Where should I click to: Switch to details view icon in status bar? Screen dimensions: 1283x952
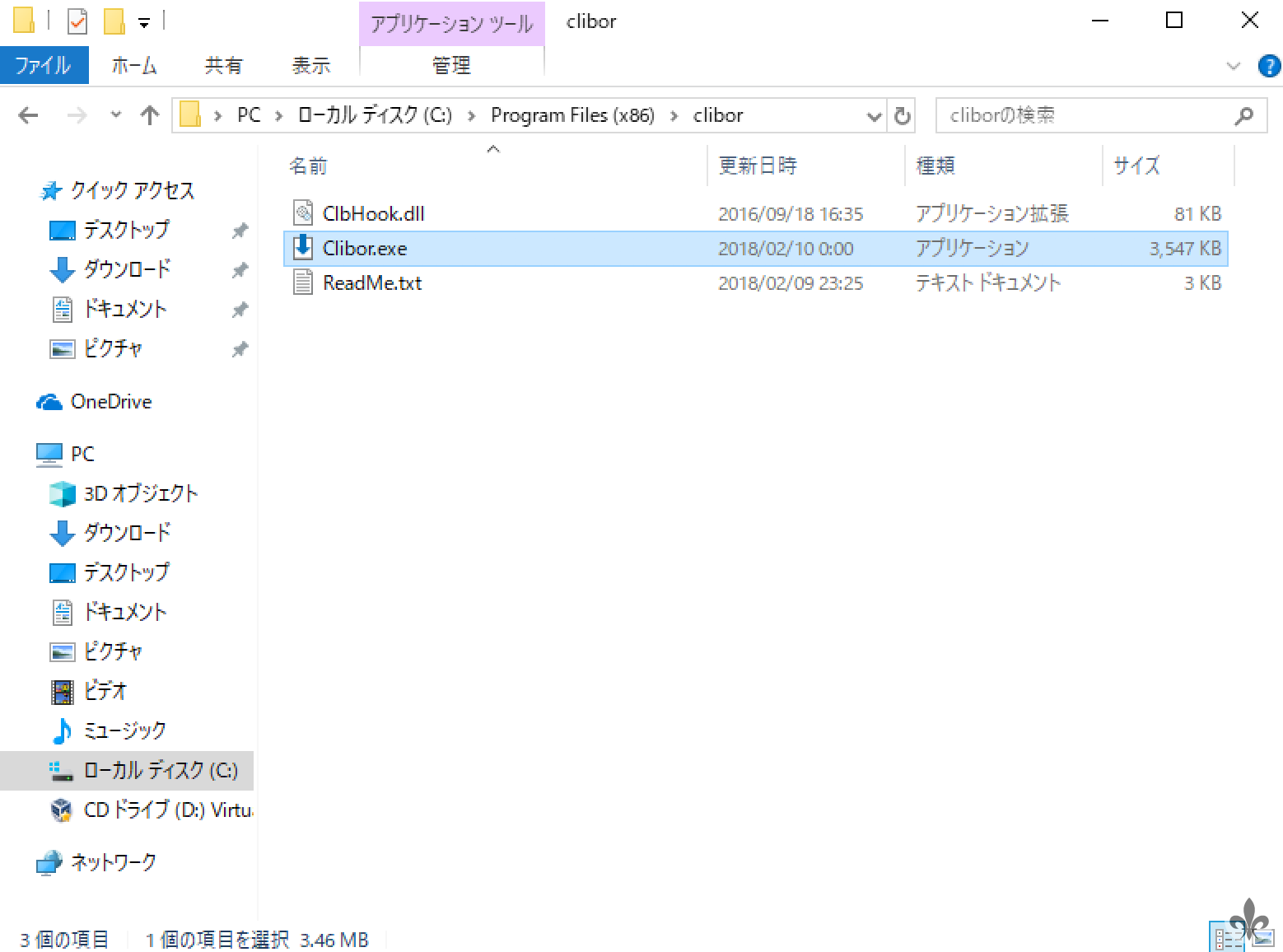click(x=1225, y=937)
